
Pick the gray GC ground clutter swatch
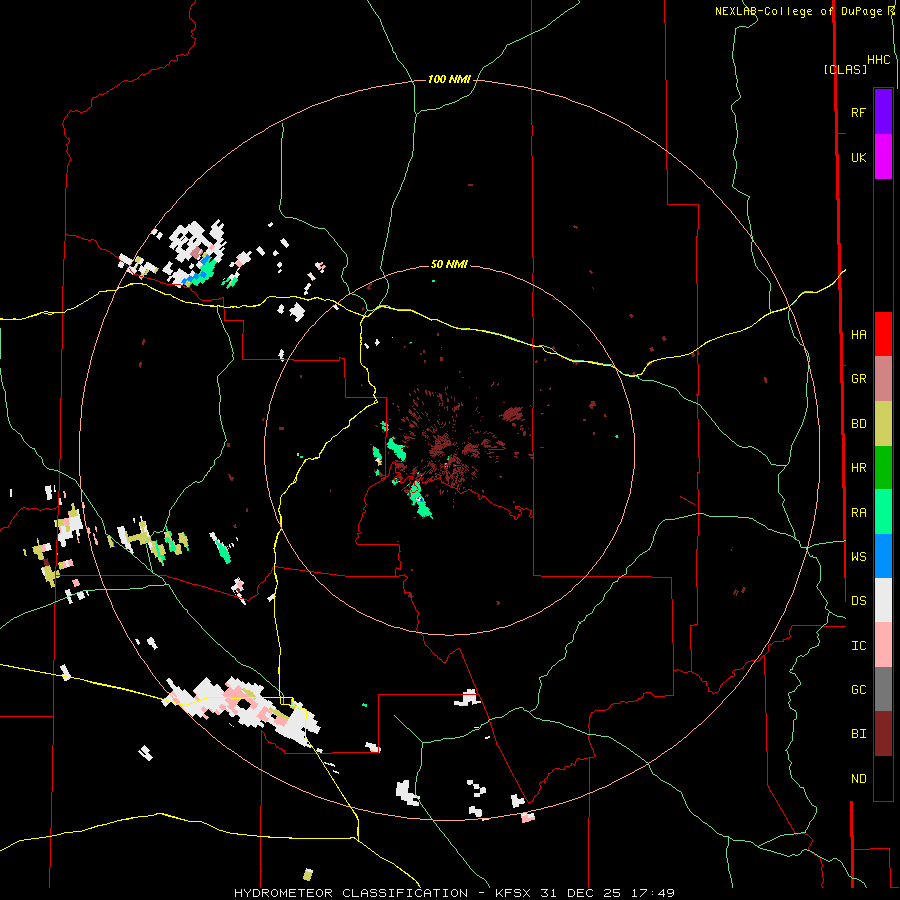(883, 689)
